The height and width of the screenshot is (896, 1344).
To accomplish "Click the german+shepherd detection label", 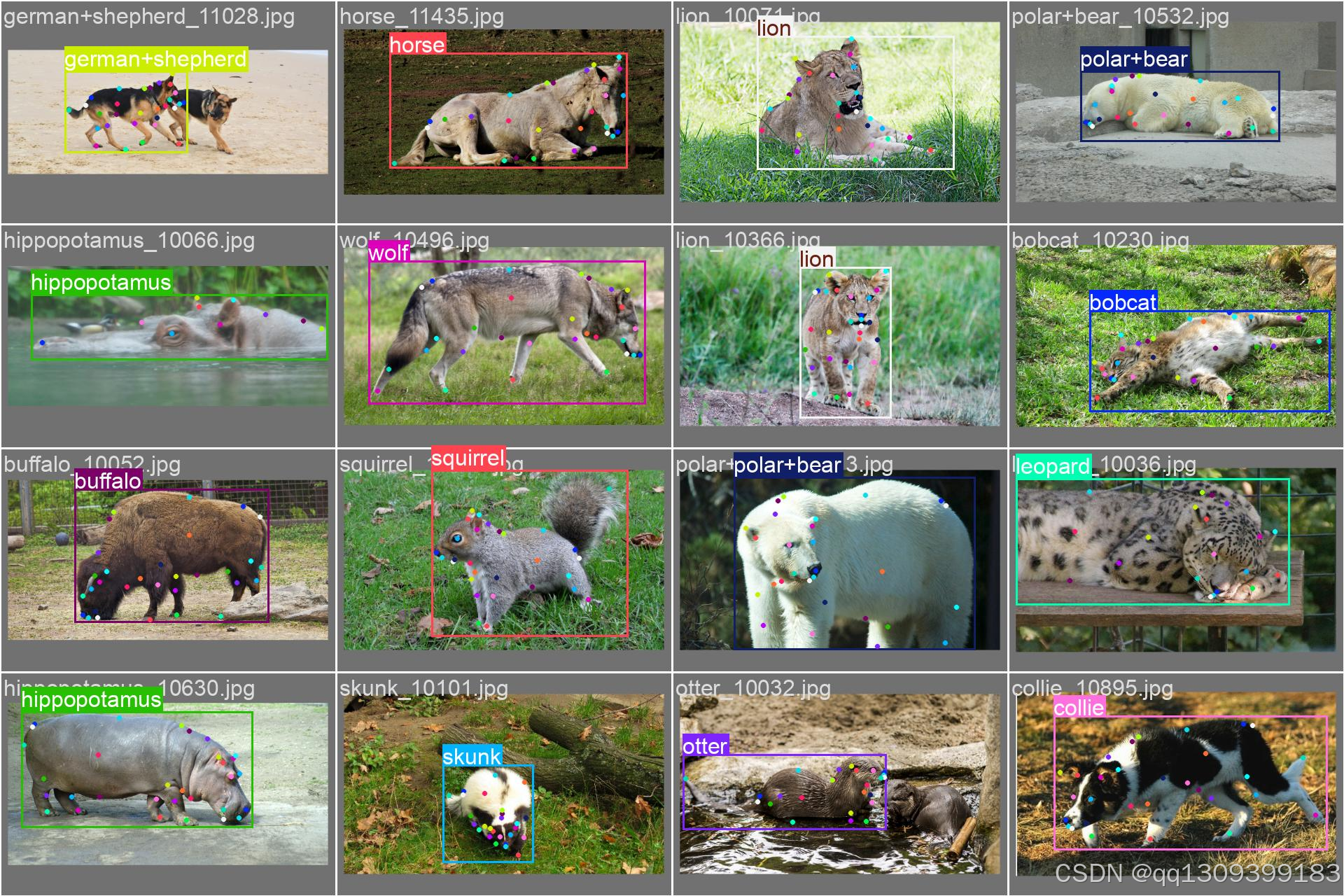I will click(x=155, y=59).
